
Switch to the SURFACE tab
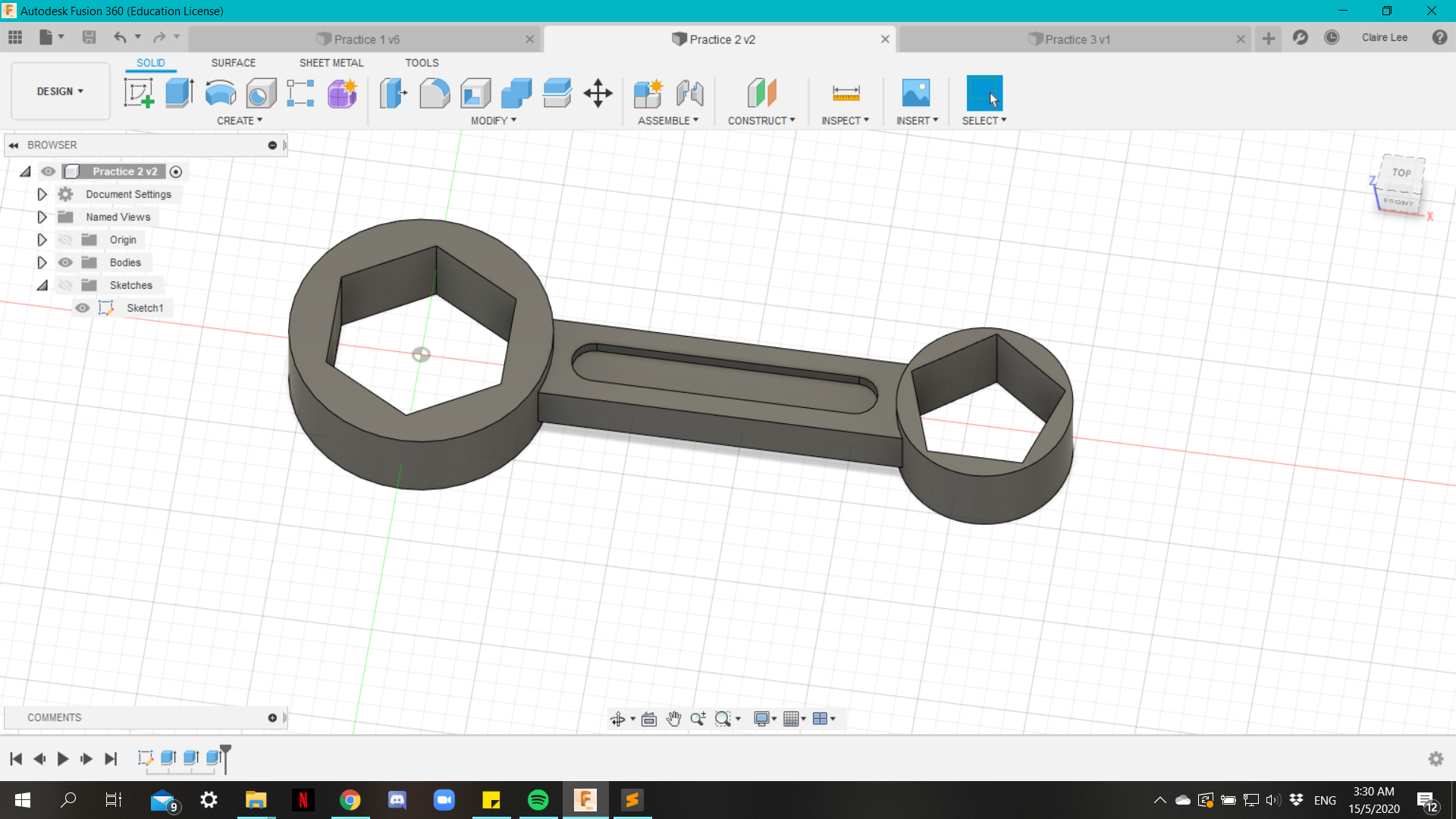[234, 63]
